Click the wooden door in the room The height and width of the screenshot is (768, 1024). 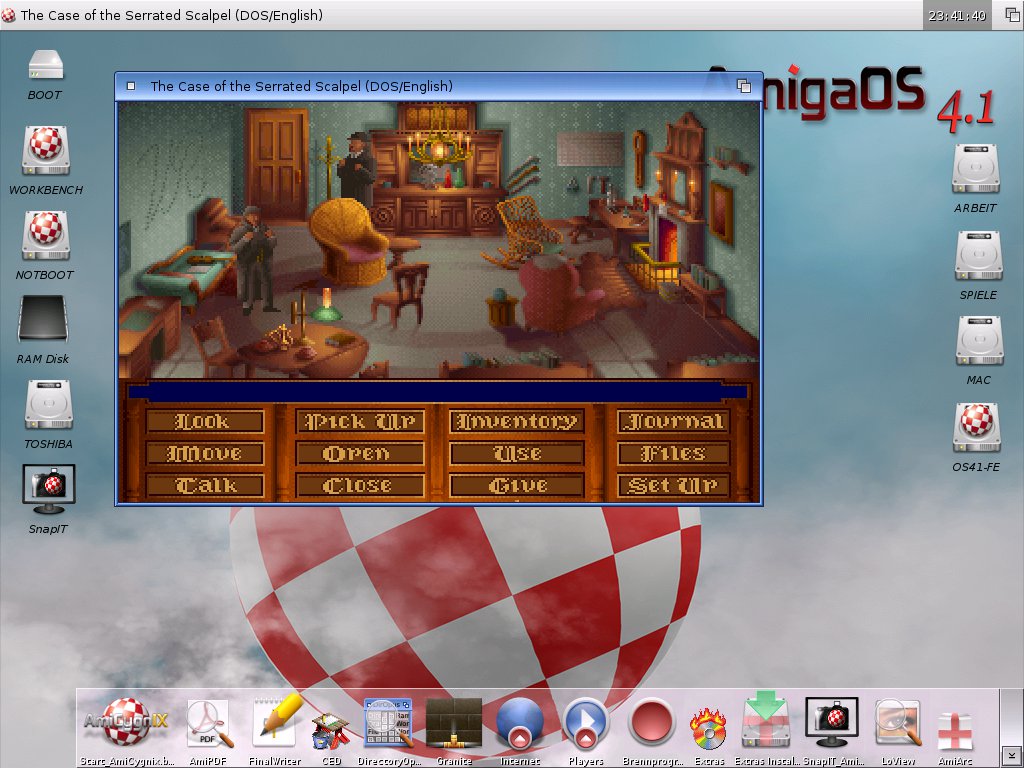tap(277, 165)
